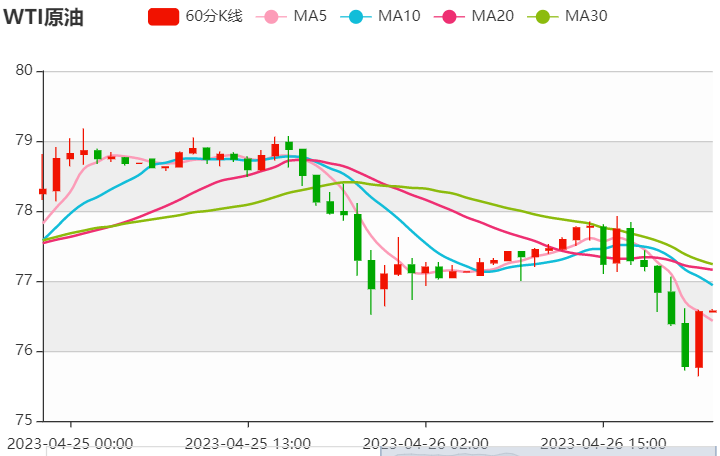Toggle the MA30 legend text
Viewport: 720px width, 456px height.
click(586, 16)
